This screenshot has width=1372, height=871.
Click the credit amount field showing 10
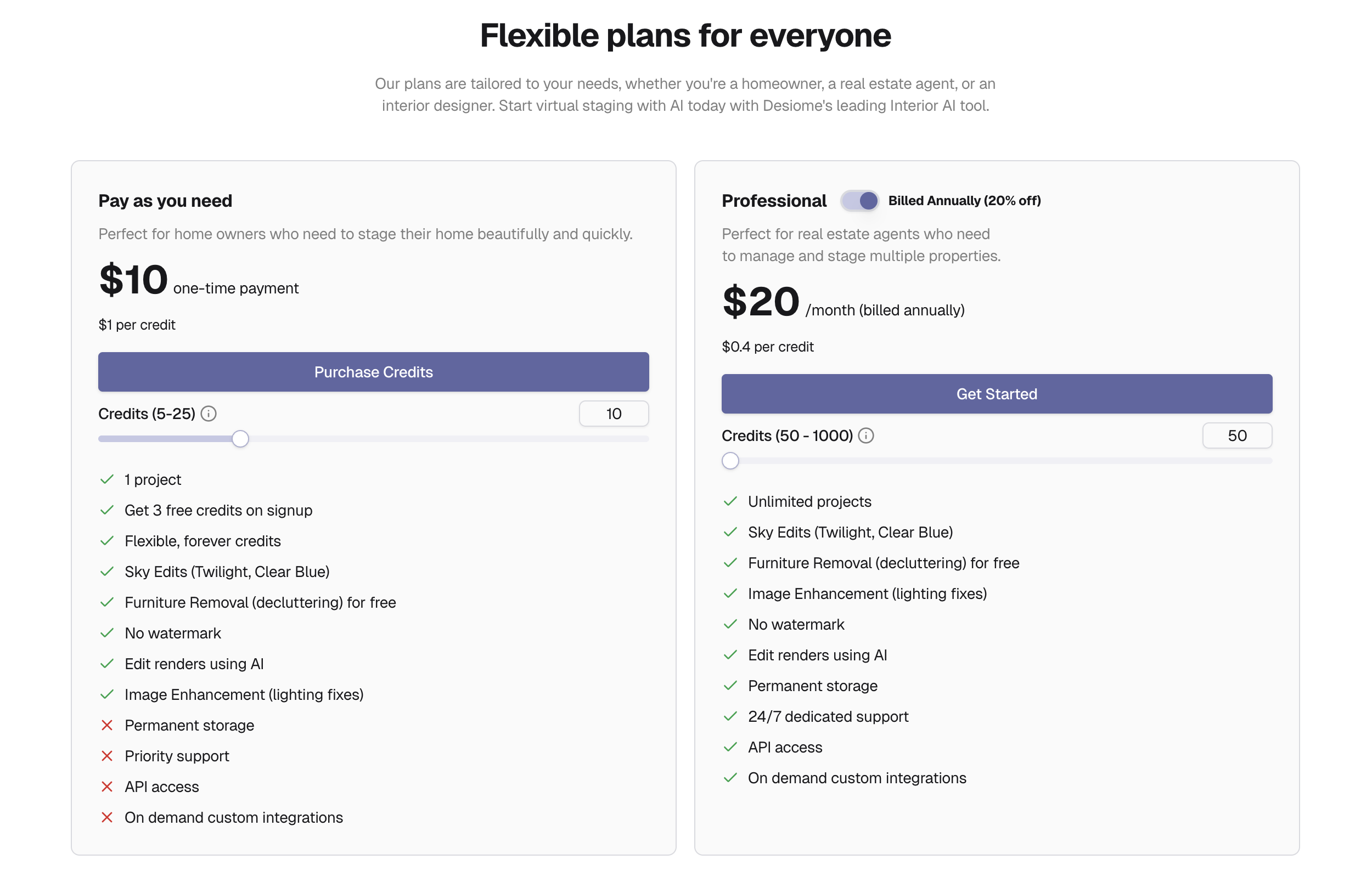tap(614, 414)
